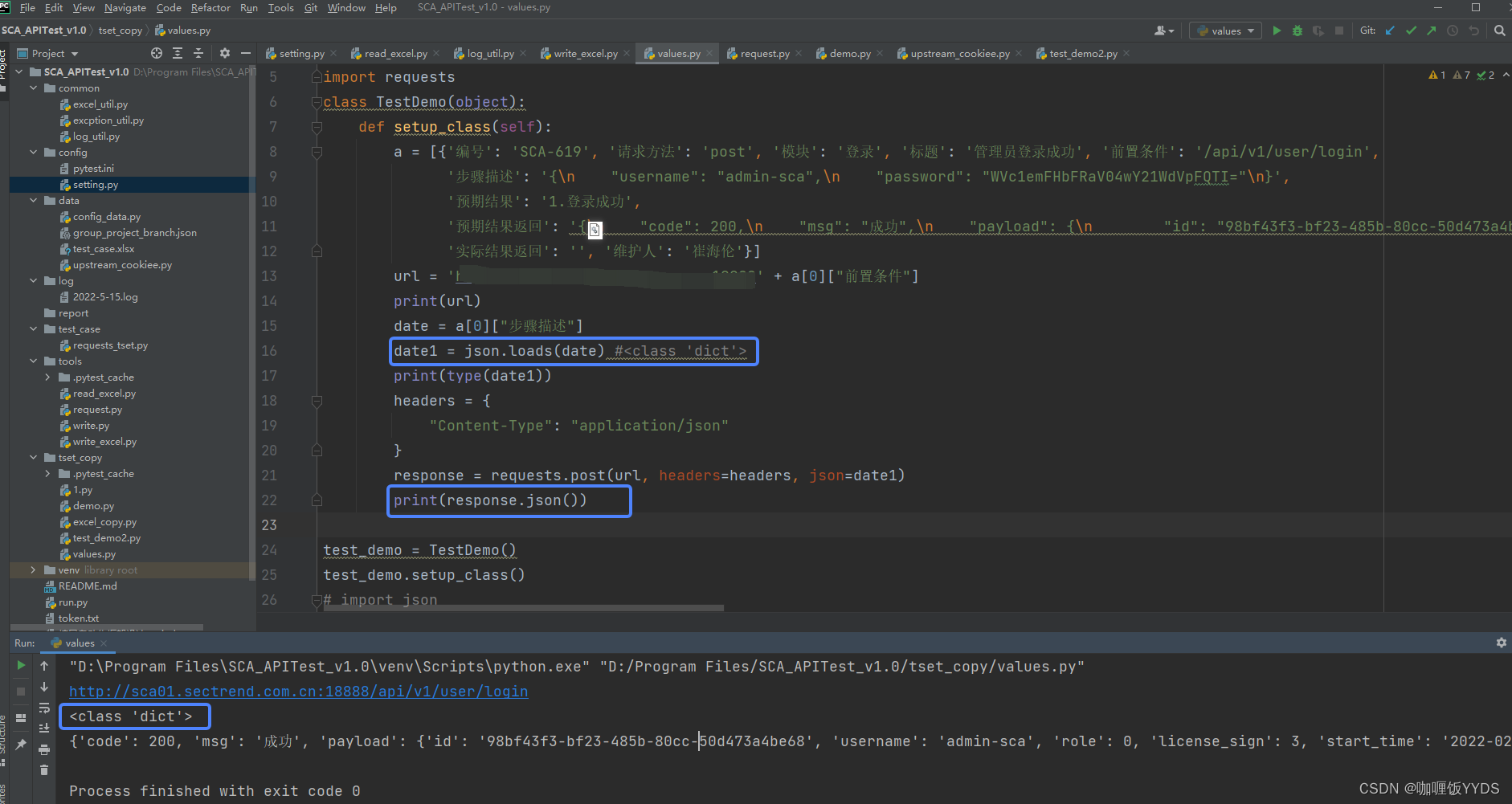
Task: Click the Run panel up-arrow icon
Action: 44,665
